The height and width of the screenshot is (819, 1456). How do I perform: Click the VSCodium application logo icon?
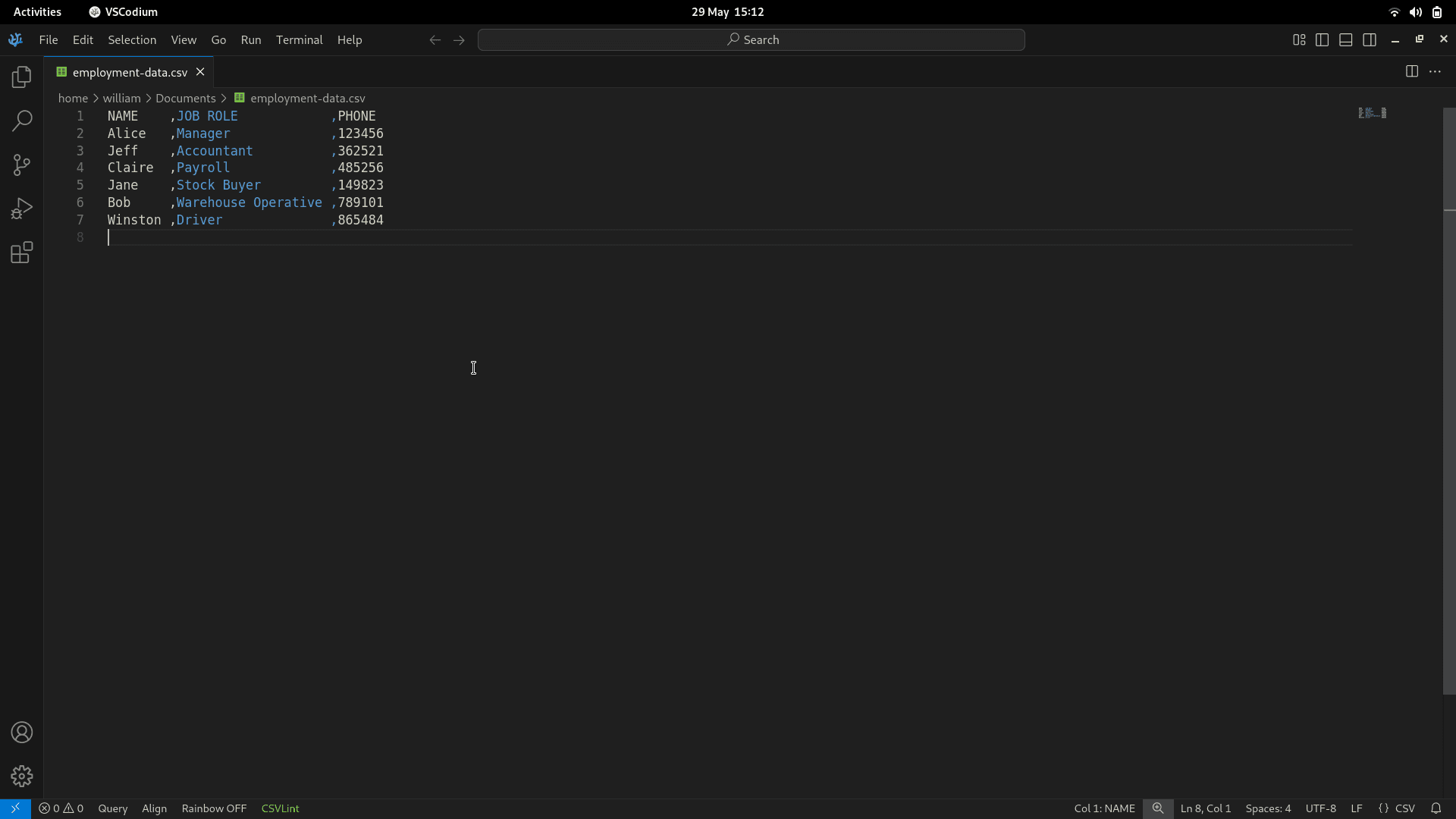pos(15,39)
